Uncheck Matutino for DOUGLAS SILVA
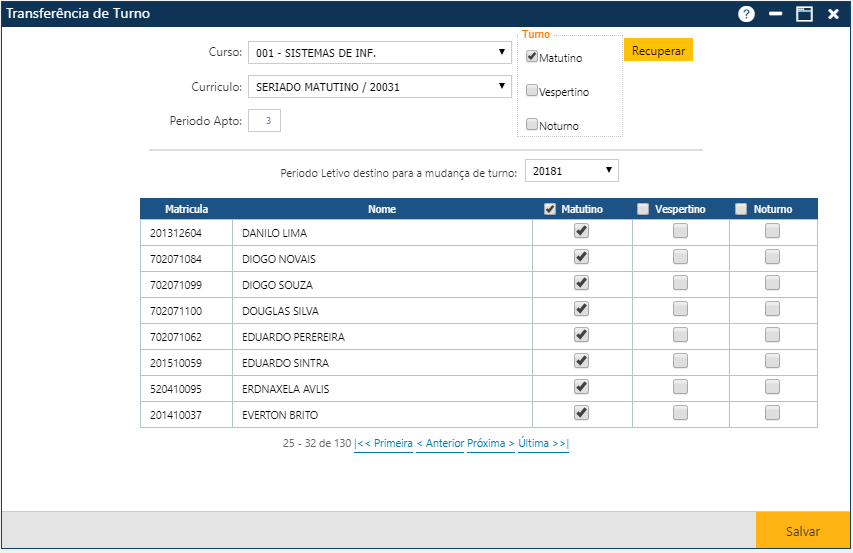853x553 pixels. (x=582, y=309)
